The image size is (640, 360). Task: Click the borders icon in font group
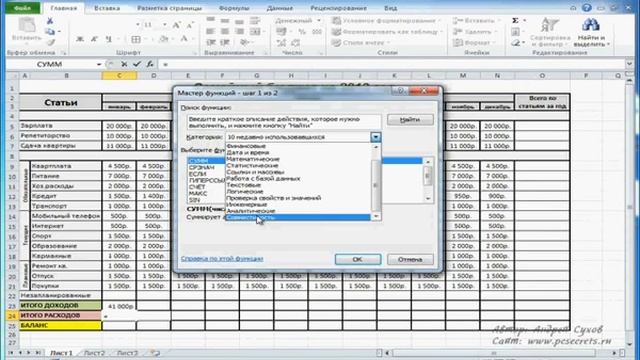[x=136, y=39]
